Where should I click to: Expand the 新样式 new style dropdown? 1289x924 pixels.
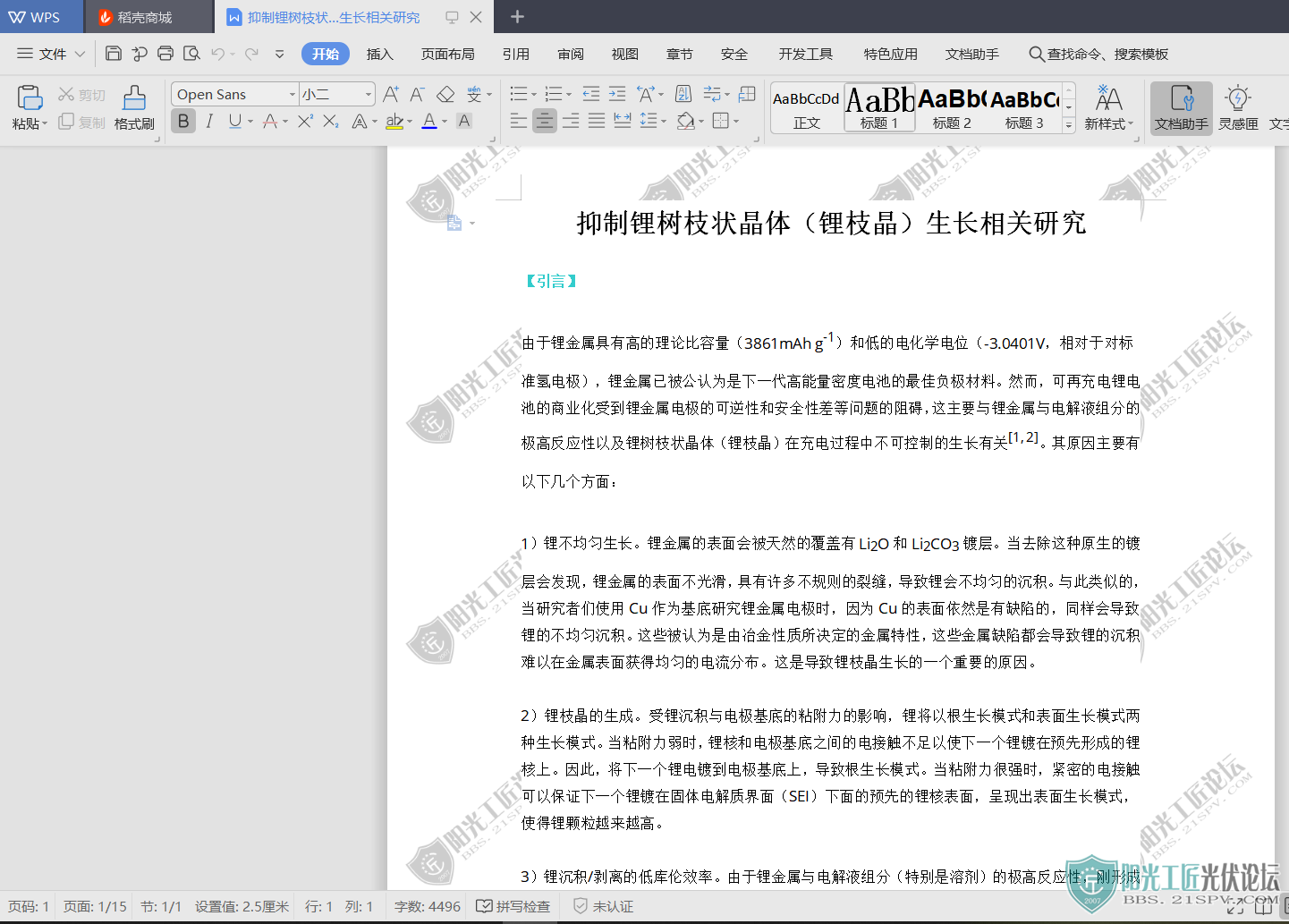(x=1131, y=124)
